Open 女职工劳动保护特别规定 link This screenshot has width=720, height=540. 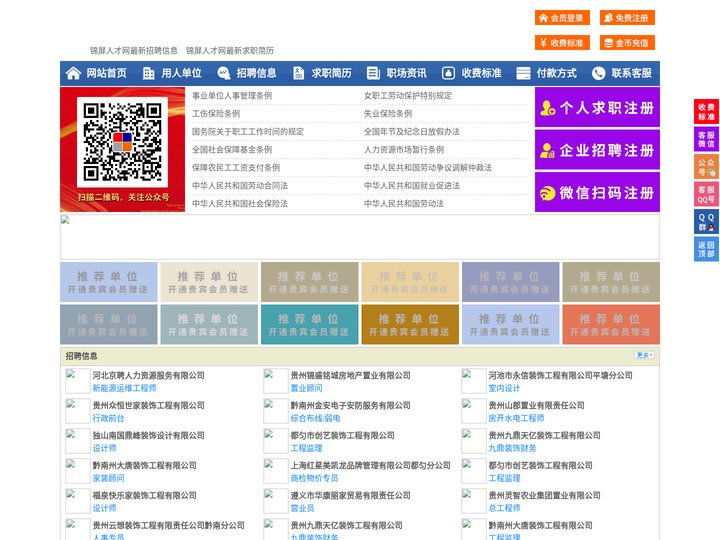coord(408,96)
